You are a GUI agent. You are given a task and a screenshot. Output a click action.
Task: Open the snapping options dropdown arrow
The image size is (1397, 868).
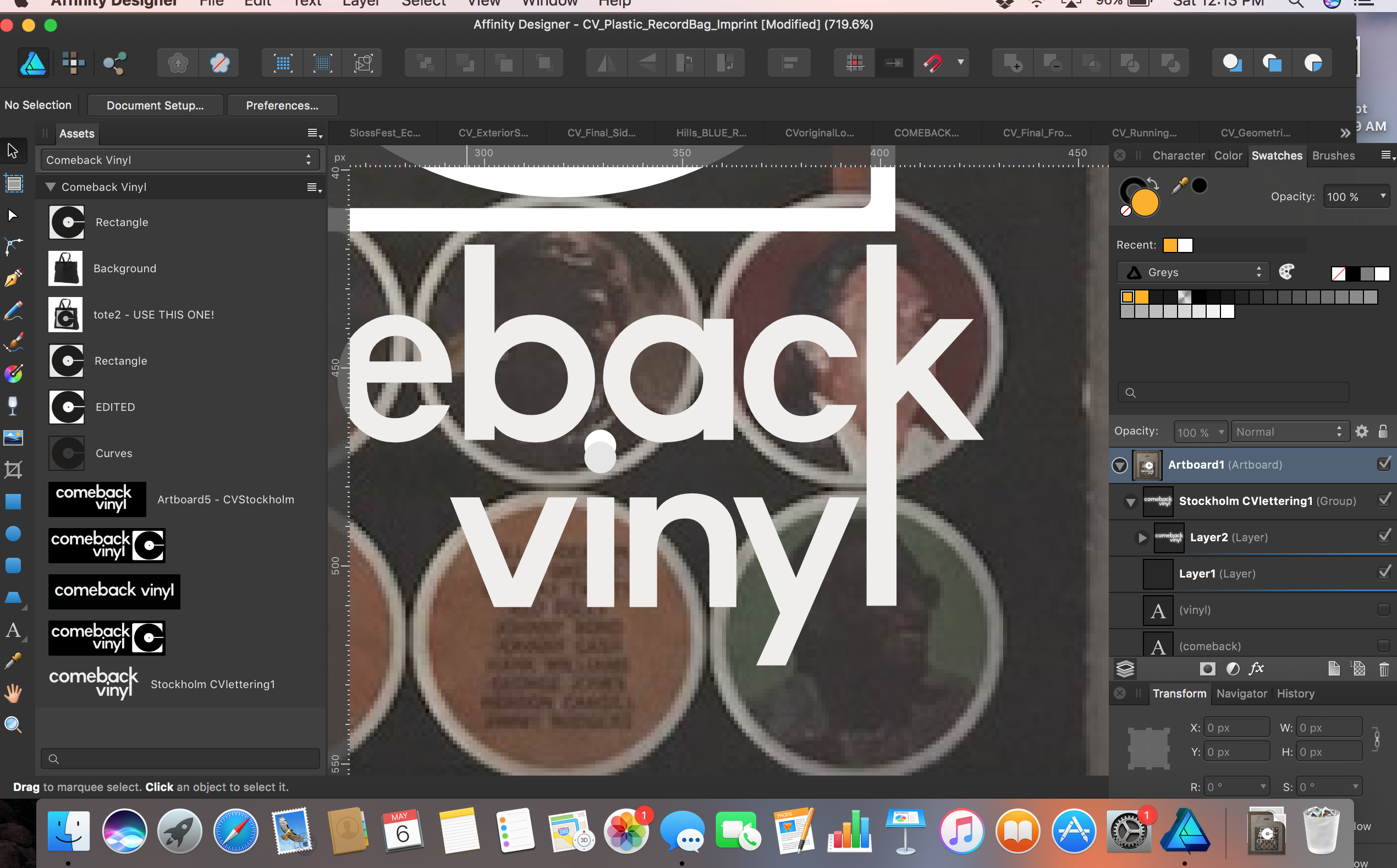point(960,62)
